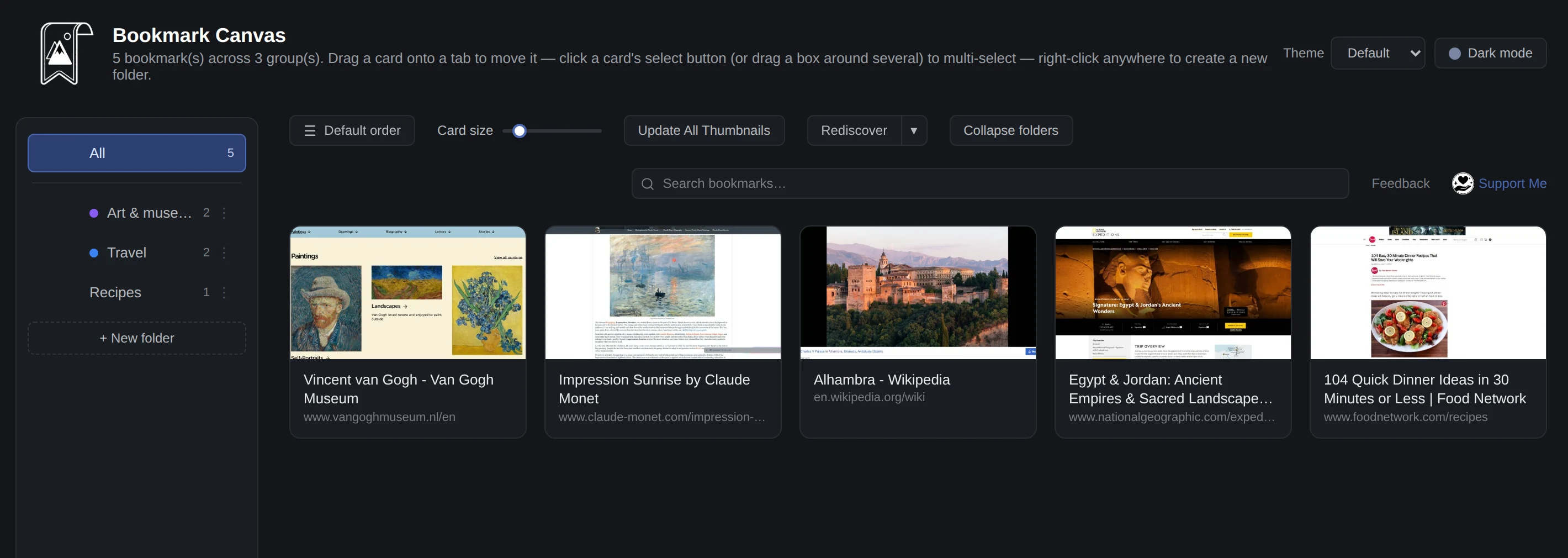Click the Support Me heart icon

pos(1463,183)
